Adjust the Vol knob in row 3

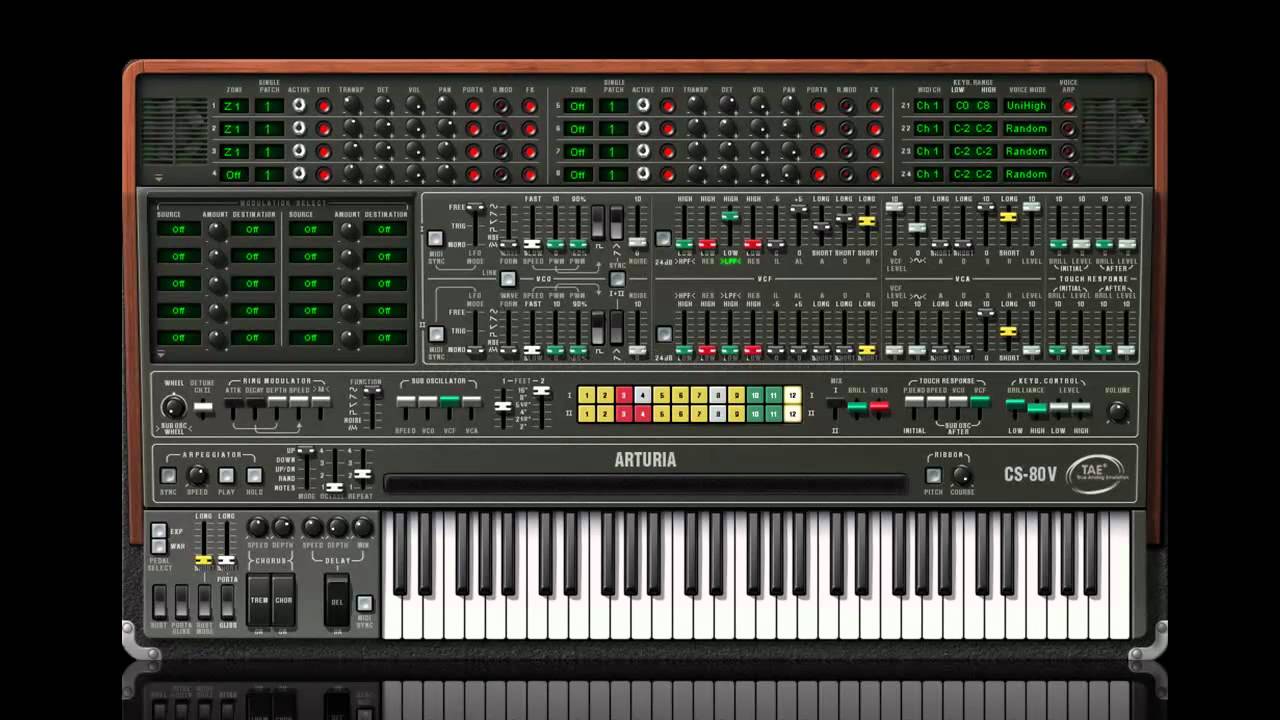(414, 150)
